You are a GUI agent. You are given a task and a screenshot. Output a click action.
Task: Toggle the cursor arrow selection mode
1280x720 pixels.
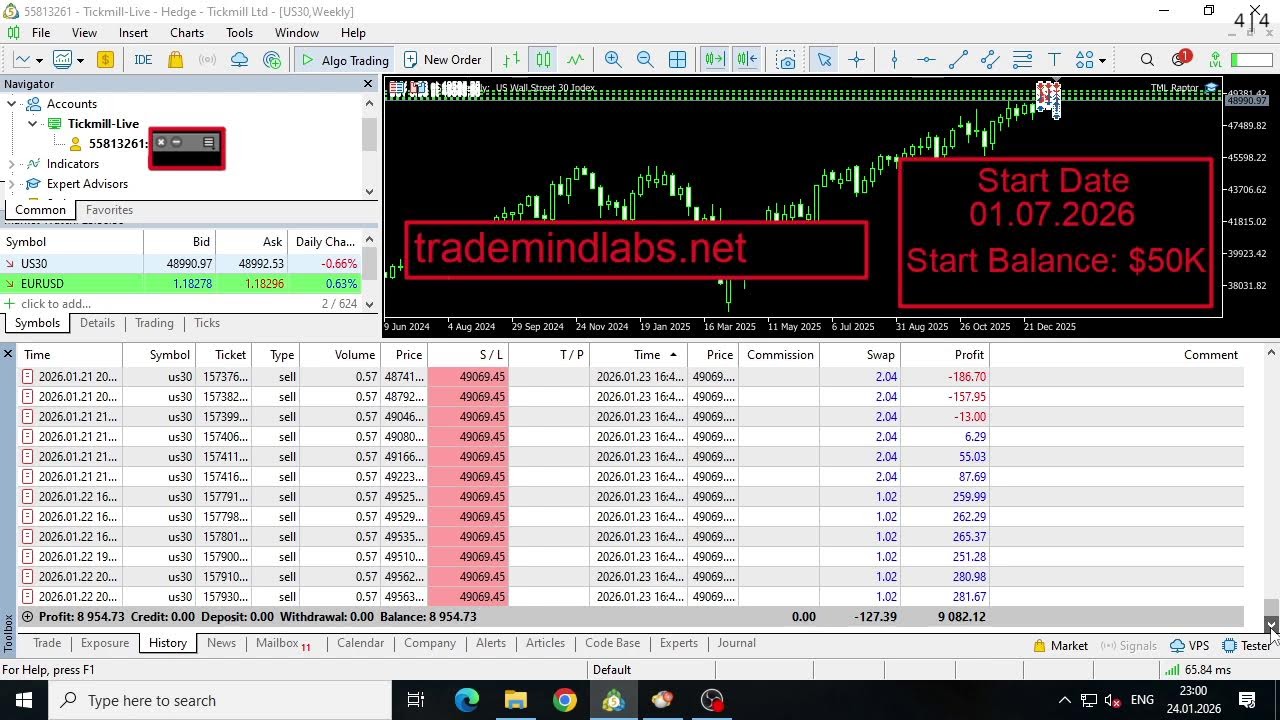pos(824,60)
